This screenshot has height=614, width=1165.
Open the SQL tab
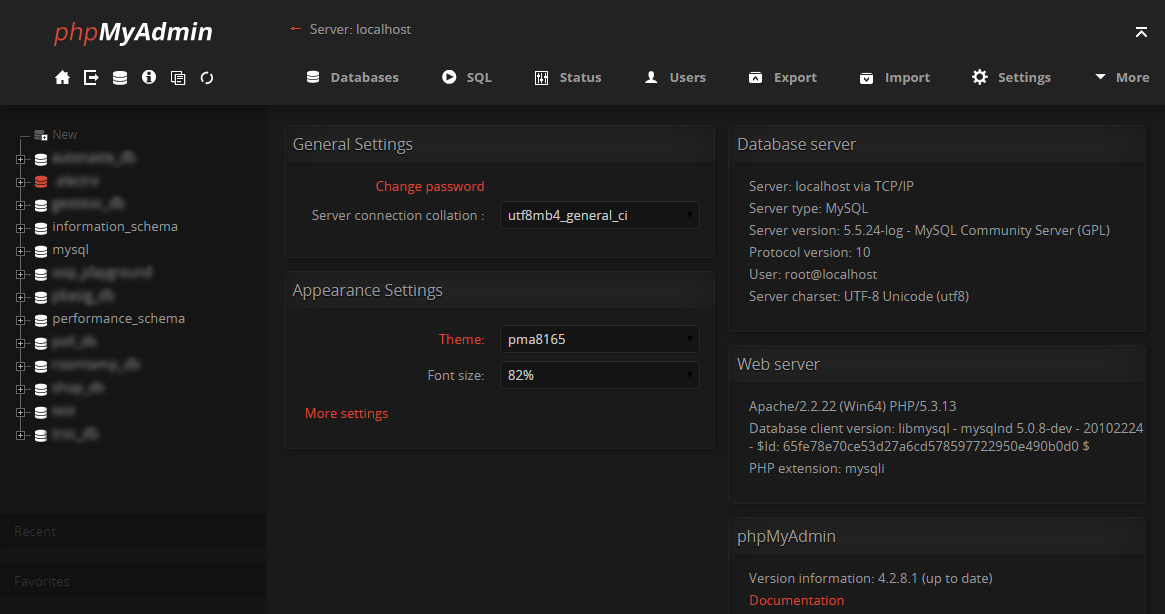pos(467,77)
